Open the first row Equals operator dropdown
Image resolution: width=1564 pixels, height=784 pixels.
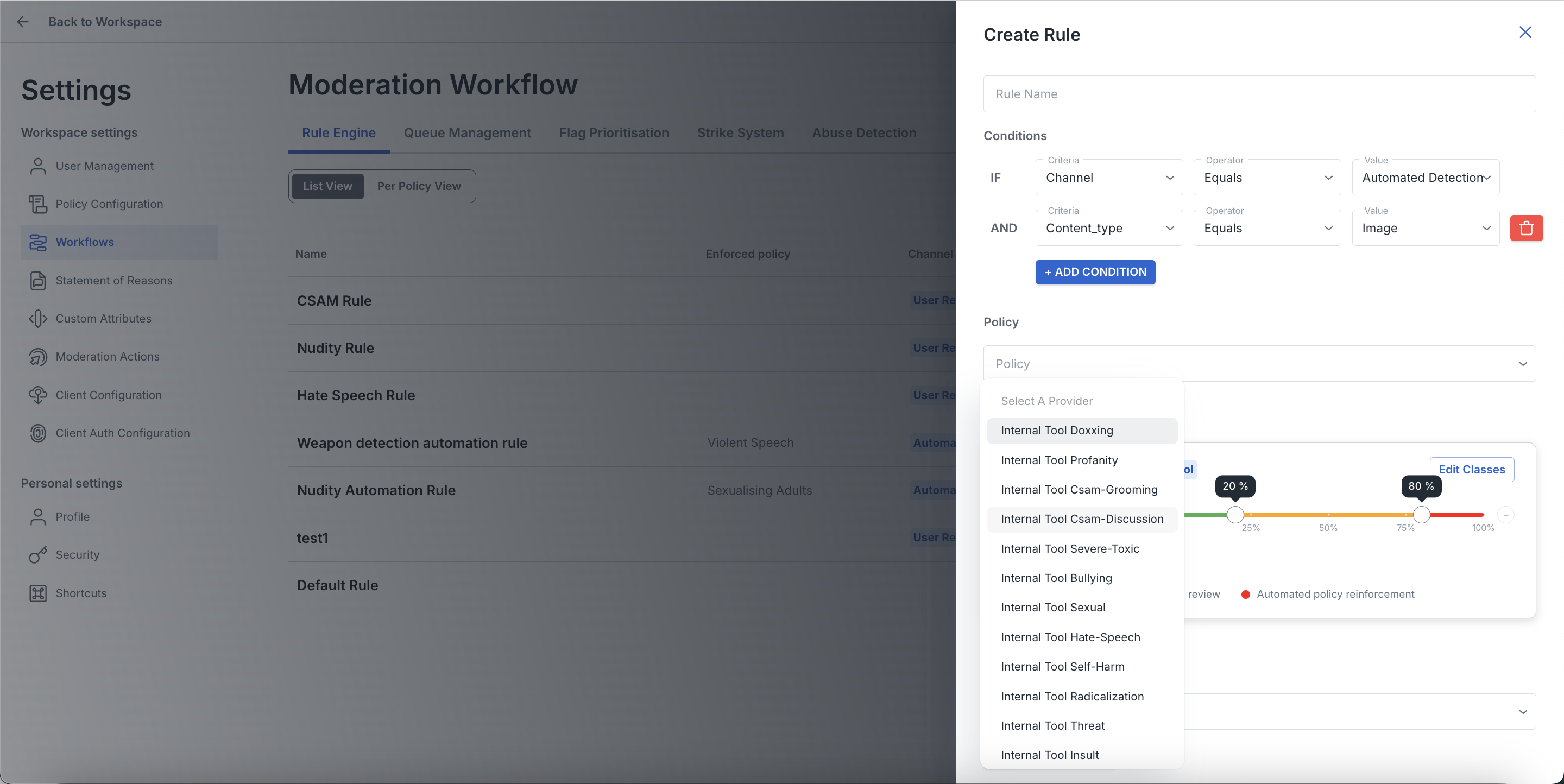coord(1267,178)
